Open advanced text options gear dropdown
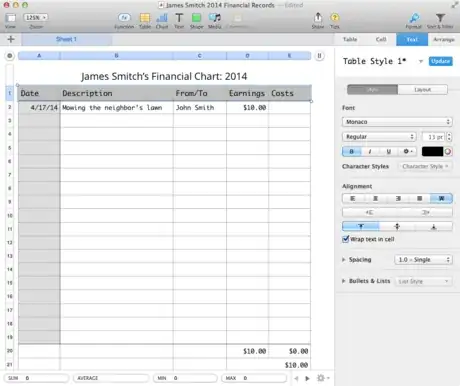Viewport: 460px width, 386px height. click(x=408, y=152)
